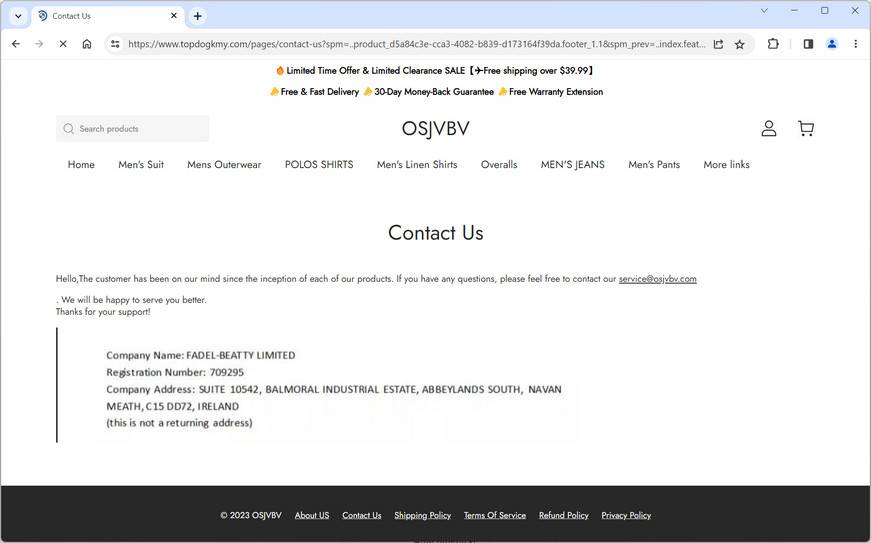The height and width of the screenshot is (543, 871).
Task: Select the Contact Us browser tab
Action: click(108, 16)
